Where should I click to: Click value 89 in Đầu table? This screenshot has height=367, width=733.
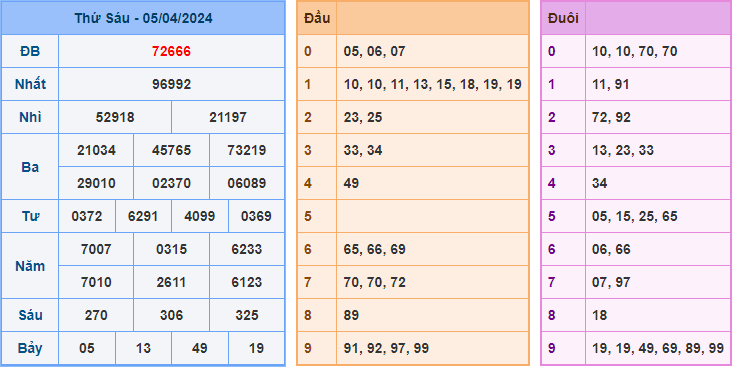[x=351, y=316]
